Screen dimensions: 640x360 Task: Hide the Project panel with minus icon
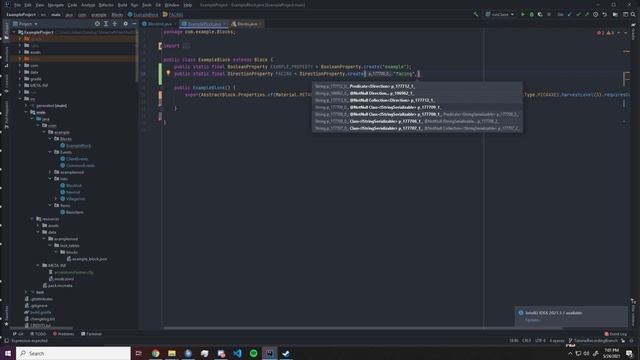tap(134, 24)
